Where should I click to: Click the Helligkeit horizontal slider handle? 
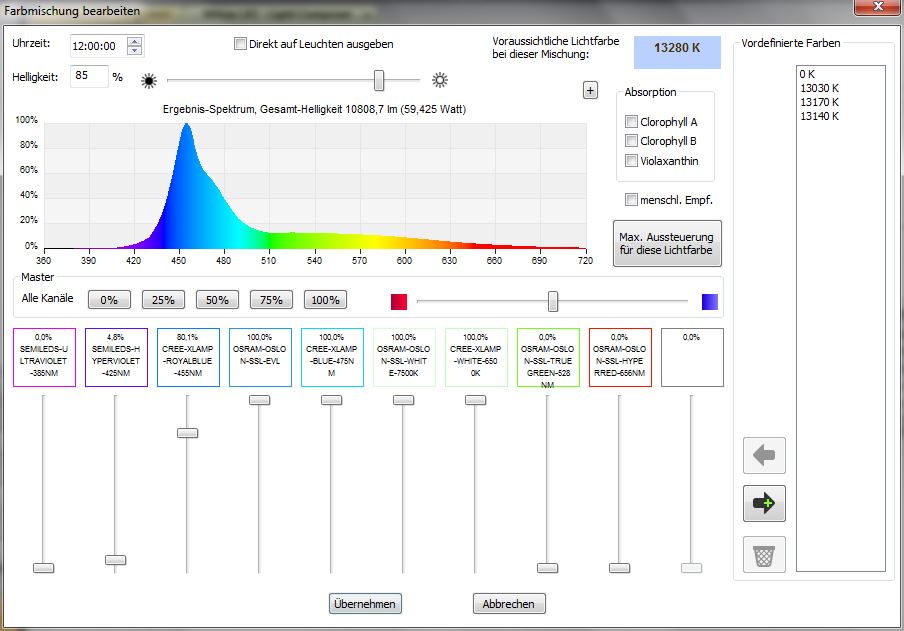(379, 80)
